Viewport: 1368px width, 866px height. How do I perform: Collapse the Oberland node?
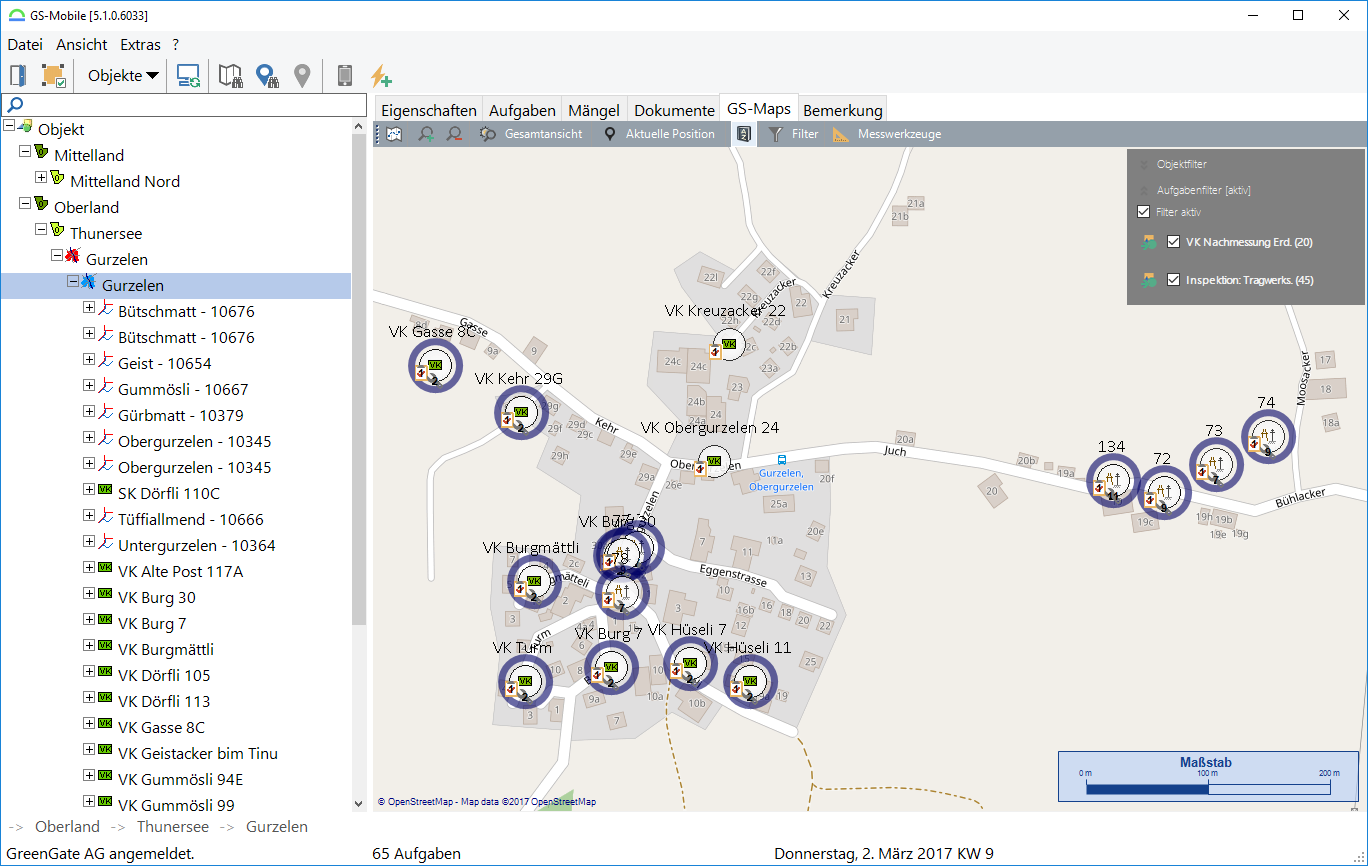click(x=25, y=203)
